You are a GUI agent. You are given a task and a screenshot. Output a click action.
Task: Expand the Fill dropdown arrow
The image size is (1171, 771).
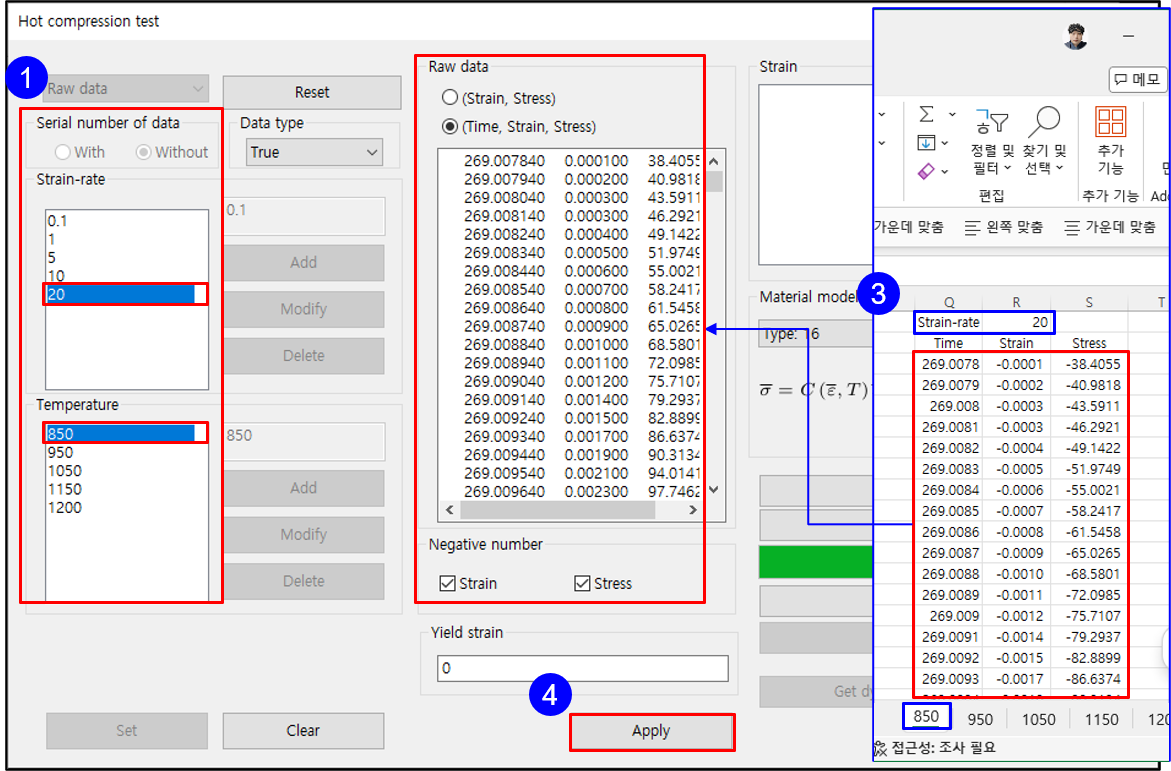coord(945,143)
